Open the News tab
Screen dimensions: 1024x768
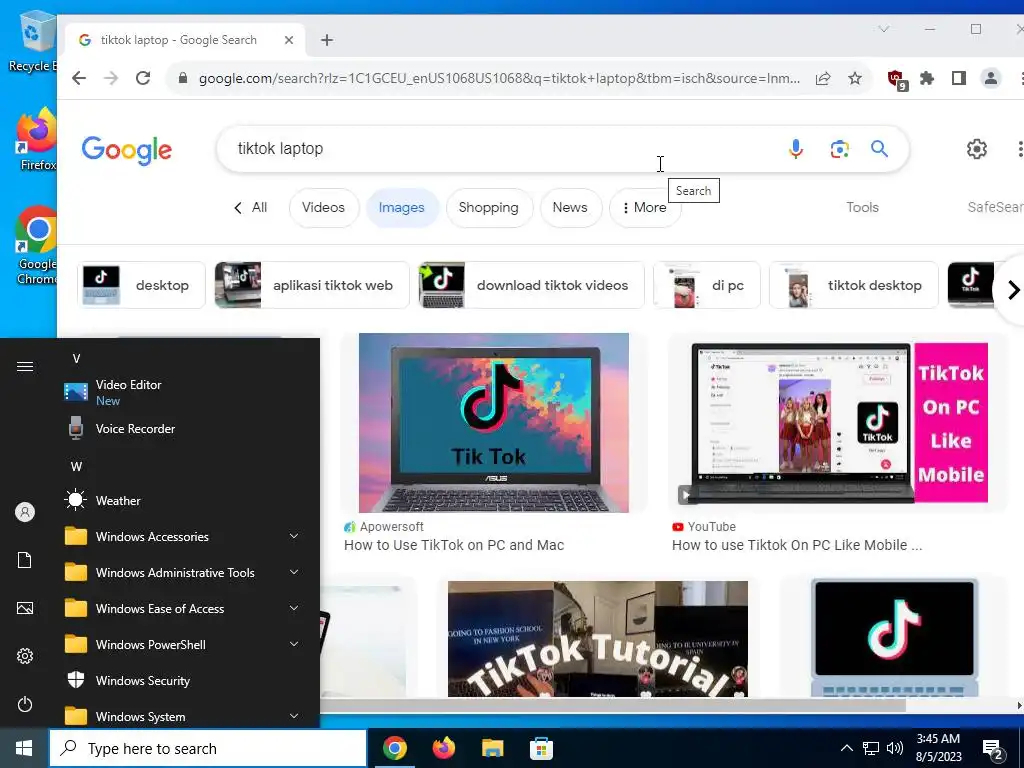570,208
